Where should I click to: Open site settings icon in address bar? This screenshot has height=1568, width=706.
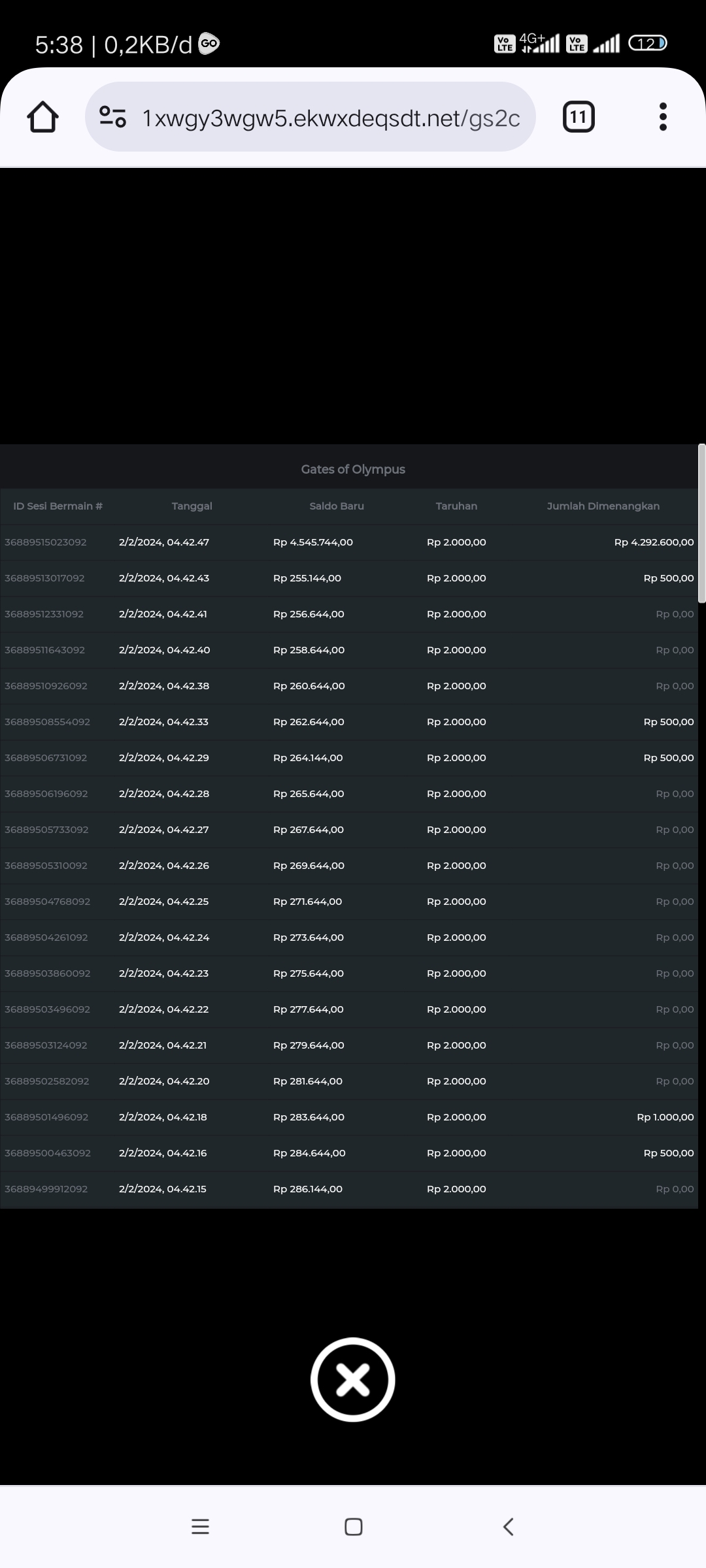pos(112,117)
